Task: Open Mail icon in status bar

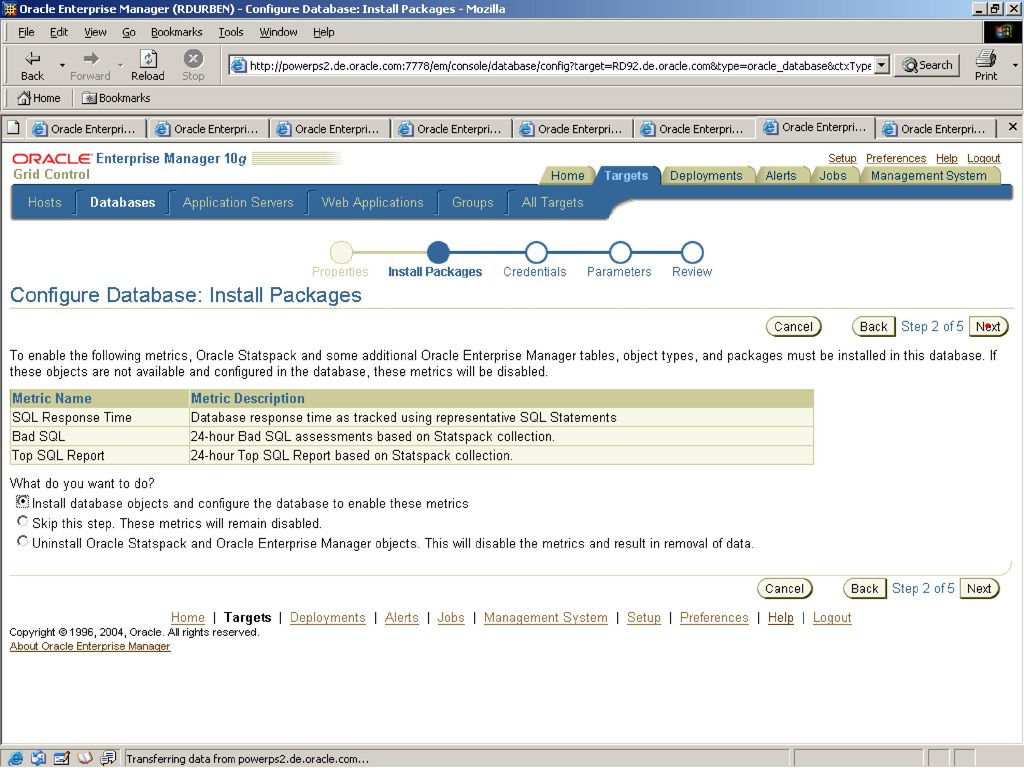Action: [39, 758]
